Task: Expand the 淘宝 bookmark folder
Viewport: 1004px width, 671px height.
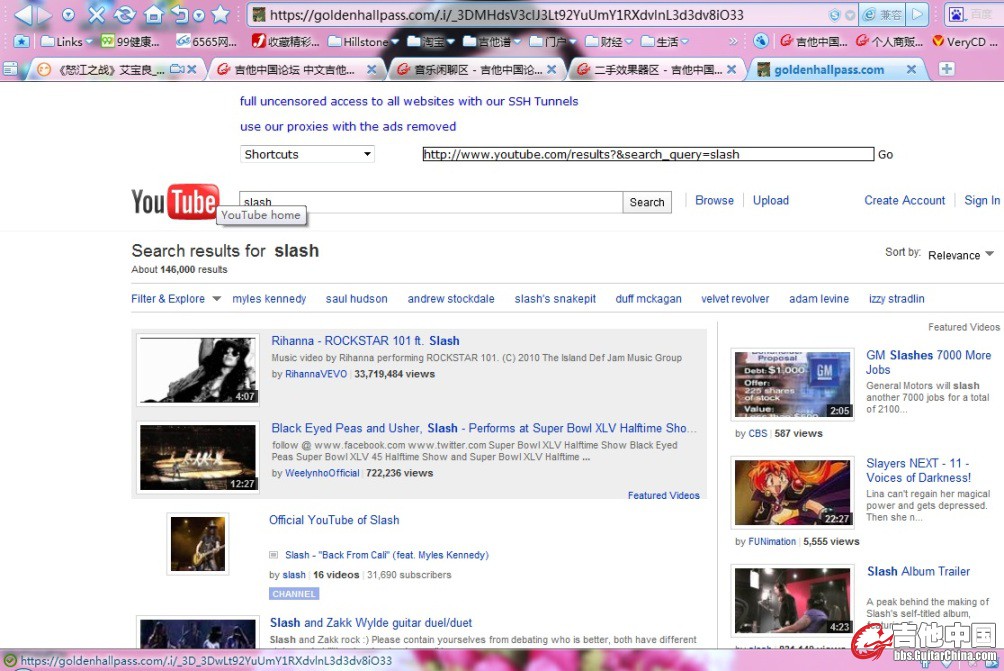Action: click(x=431, y=42)
